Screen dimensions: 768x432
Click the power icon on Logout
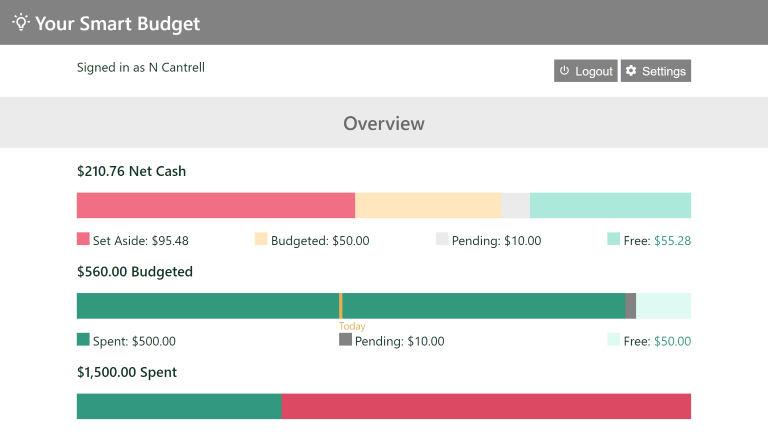[x=565, y=71]
